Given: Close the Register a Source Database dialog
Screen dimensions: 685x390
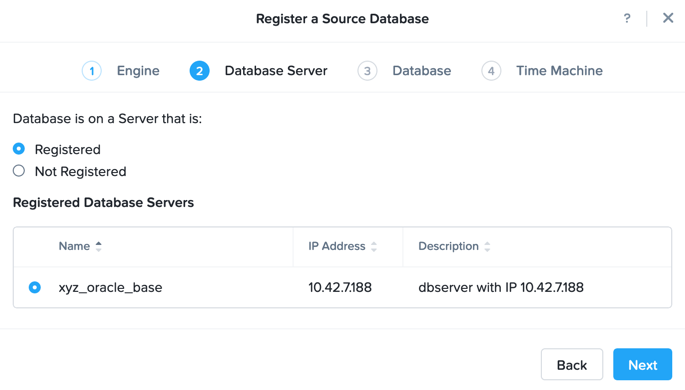Looking at the screenshot, I should coord(668,18).
